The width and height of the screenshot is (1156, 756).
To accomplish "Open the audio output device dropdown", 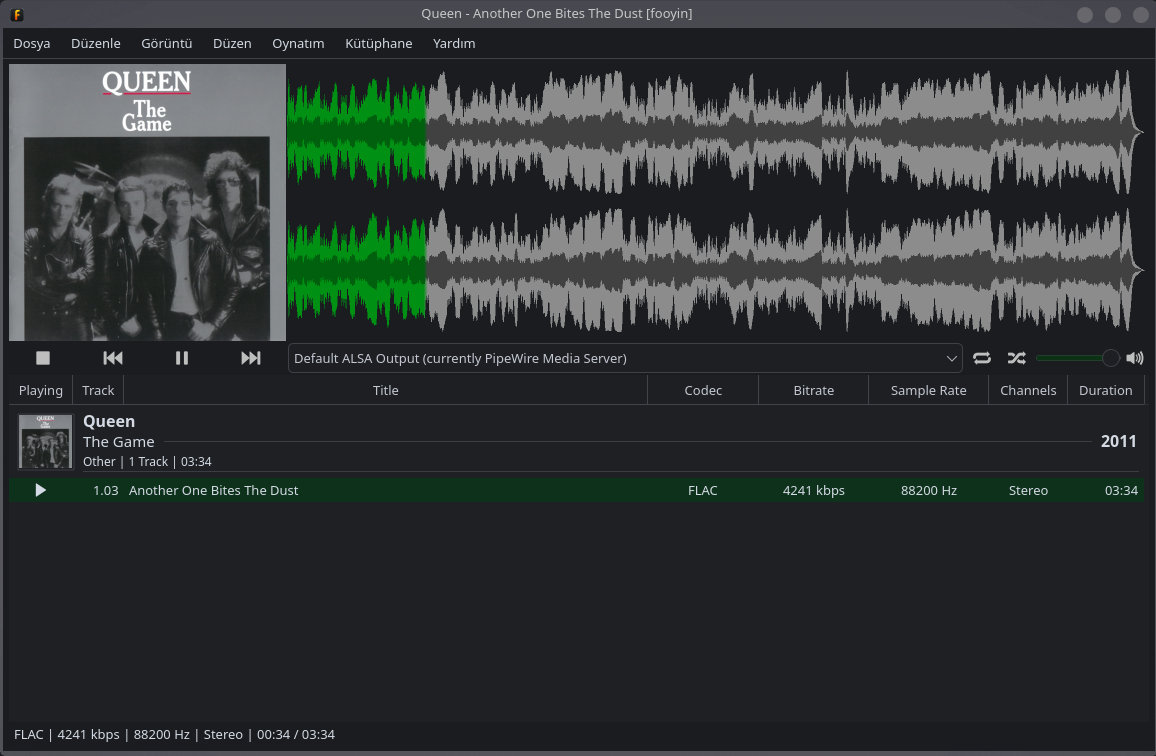I will coord(625,358).
